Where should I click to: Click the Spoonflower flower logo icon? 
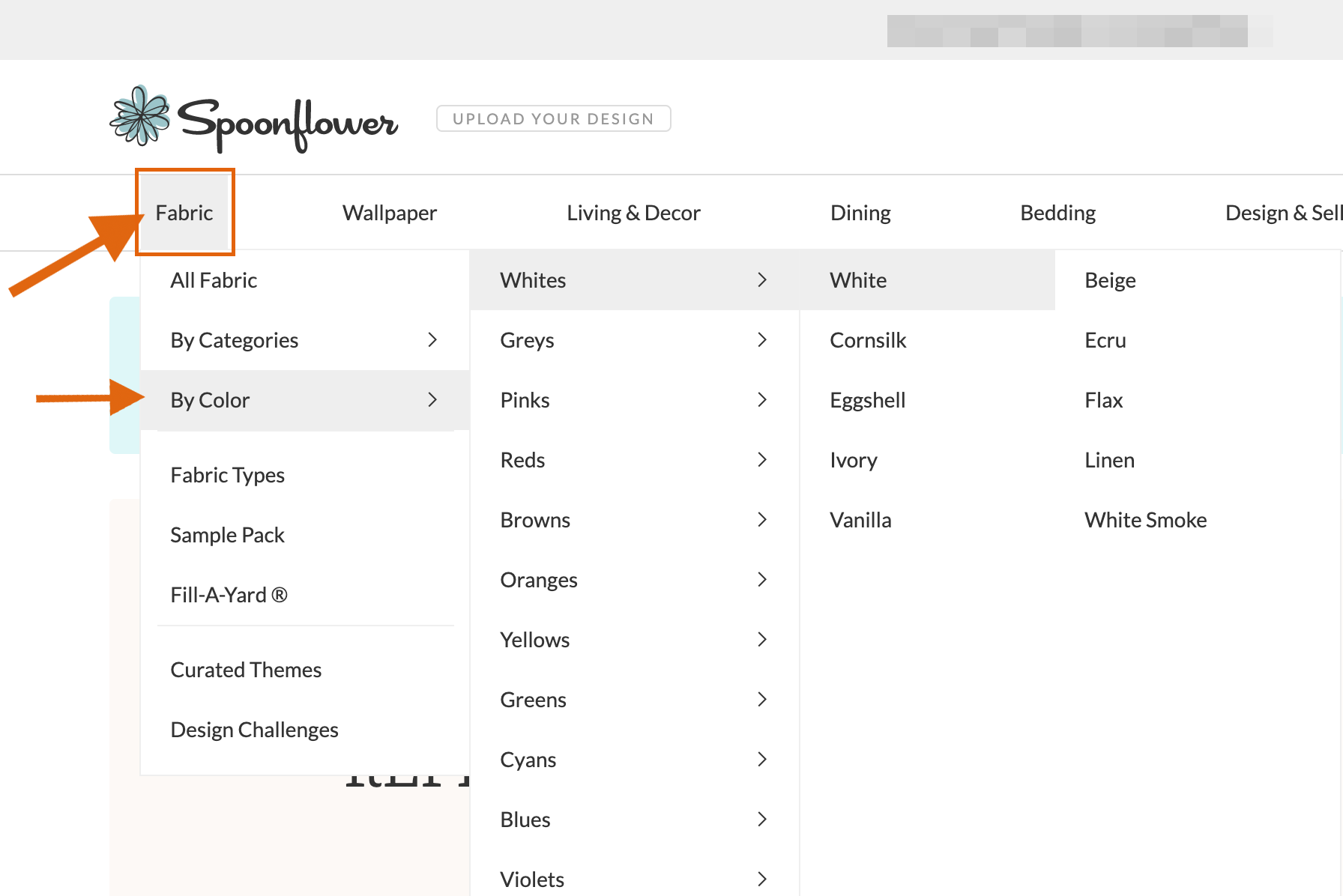pyautogui.click(x=140, y=115)
